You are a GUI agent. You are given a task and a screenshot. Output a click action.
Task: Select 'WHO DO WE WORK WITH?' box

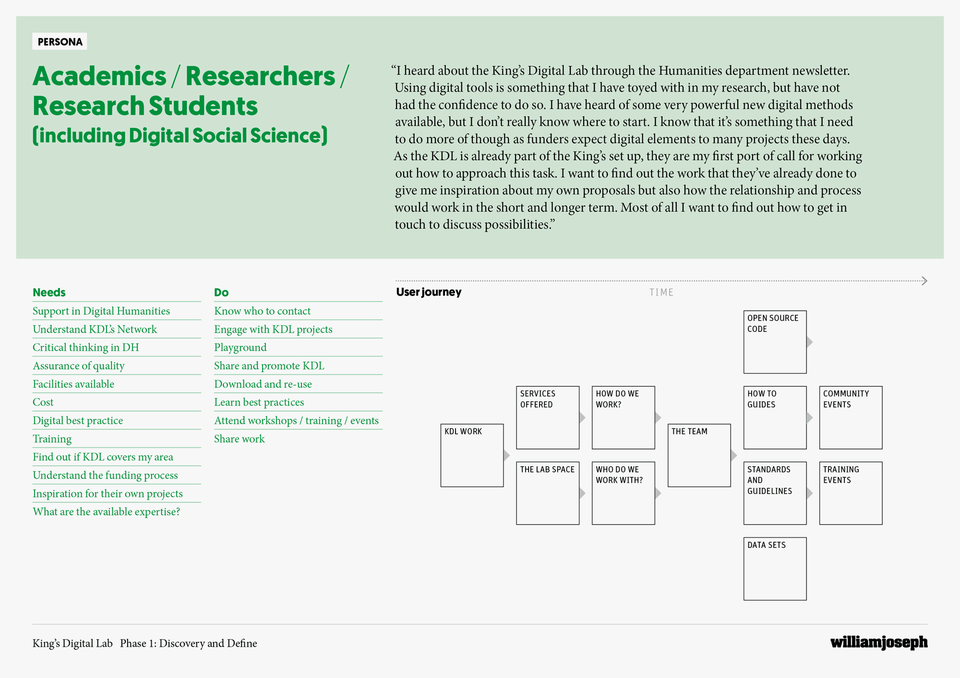(x=623, y=493)
